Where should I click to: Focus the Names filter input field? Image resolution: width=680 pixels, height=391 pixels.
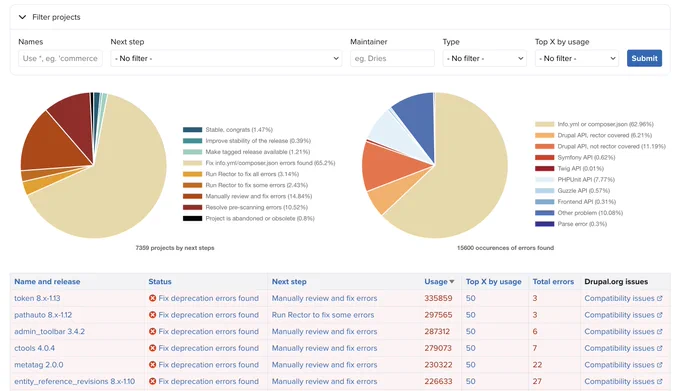point(60,58)
